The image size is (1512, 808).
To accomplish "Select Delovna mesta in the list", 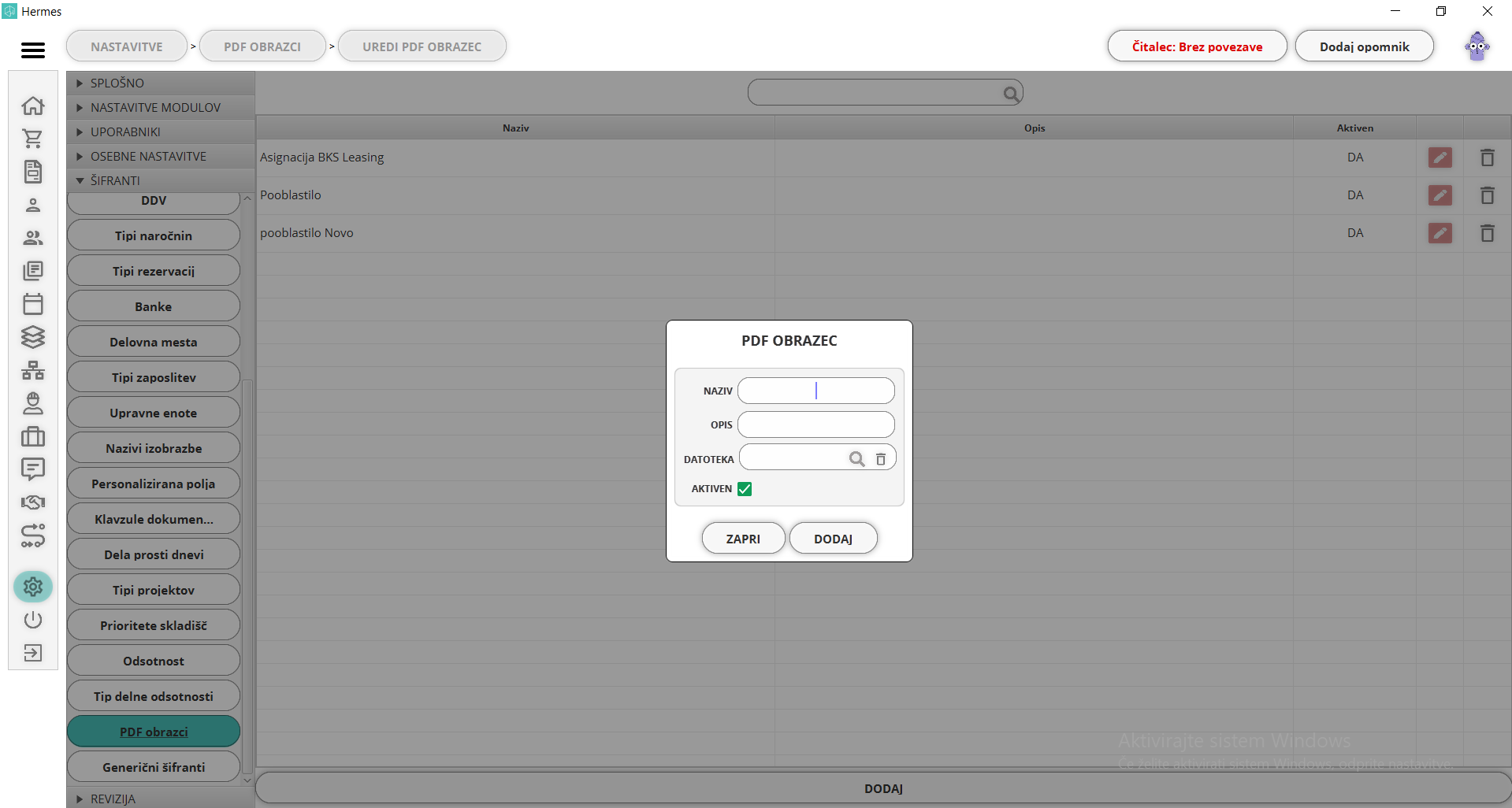I will click(154, 342).
